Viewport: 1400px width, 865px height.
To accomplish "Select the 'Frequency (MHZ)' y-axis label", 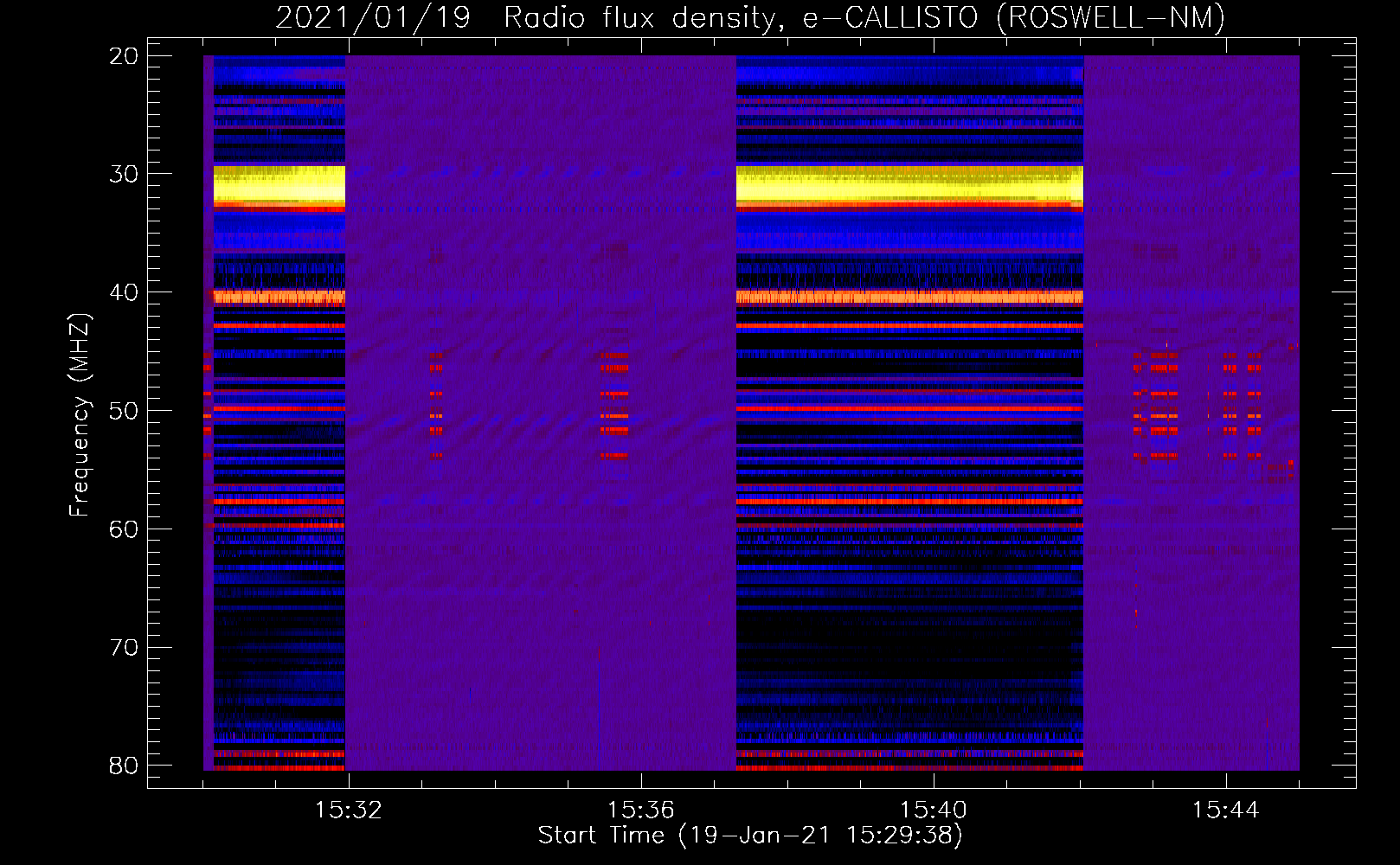I will tap(80, 415).
